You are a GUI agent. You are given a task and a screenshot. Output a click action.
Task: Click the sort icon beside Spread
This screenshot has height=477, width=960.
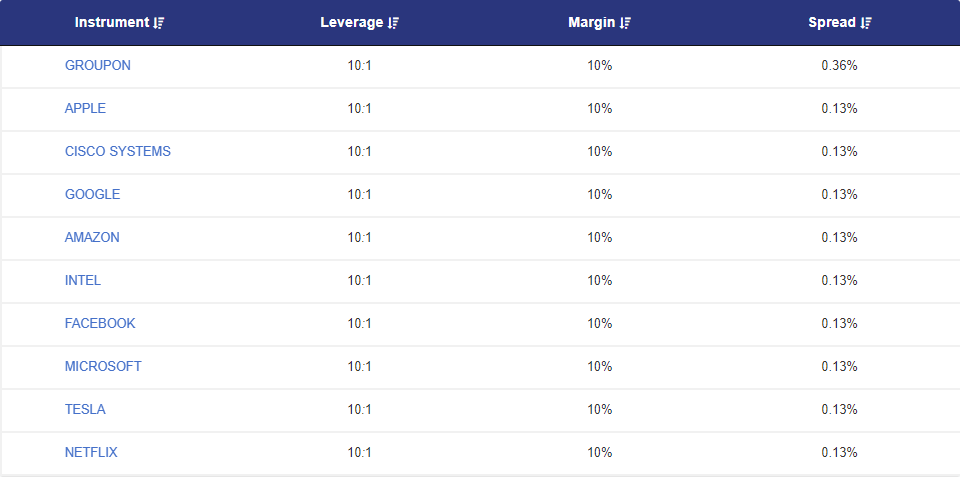tap(866, 23)
